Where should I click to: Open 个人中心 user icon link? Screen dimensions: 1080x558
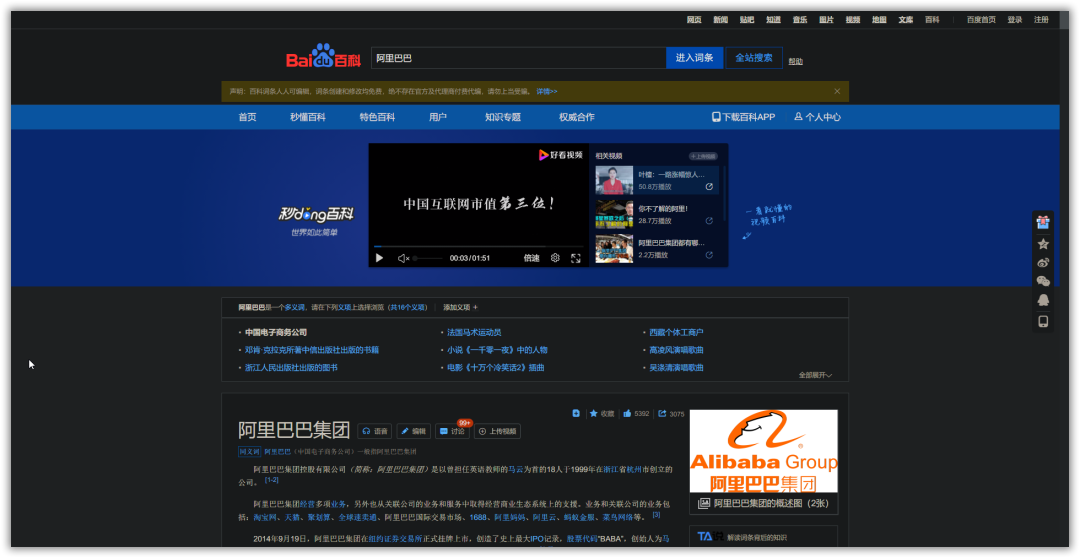[817, 117]
